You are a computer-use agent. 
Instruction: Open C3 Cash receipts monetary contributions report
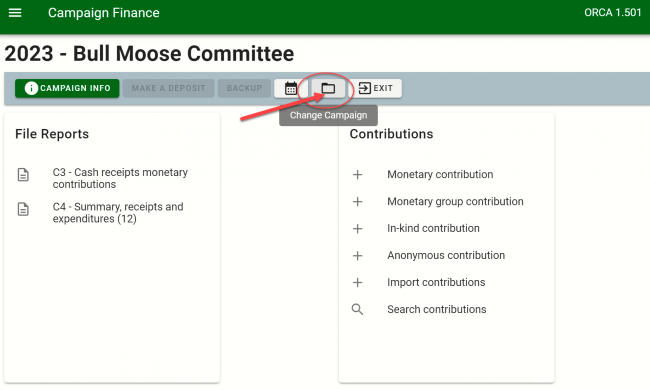(120, 178)
